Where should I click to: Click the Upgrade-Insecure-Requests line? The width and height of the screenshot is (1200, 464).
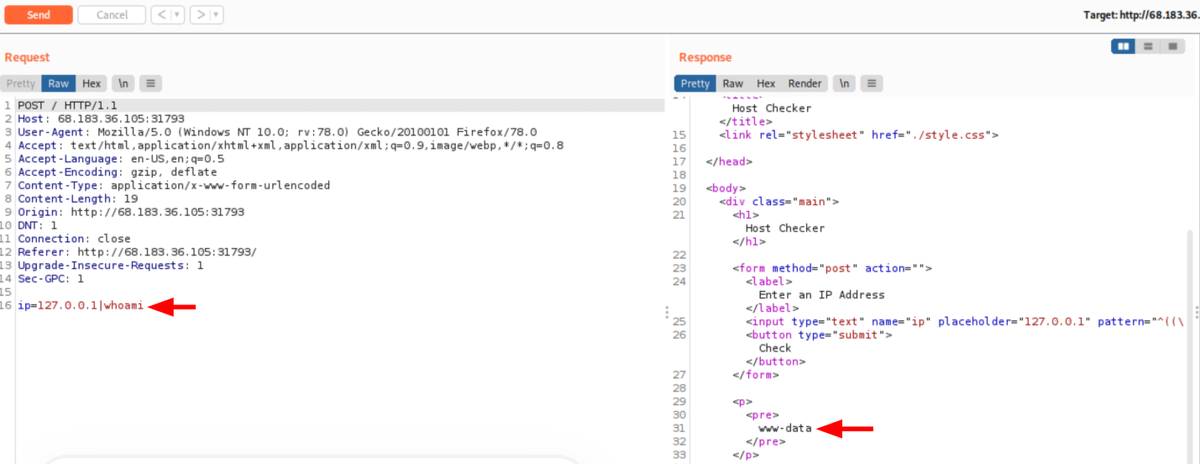click(x=110, y=265)
